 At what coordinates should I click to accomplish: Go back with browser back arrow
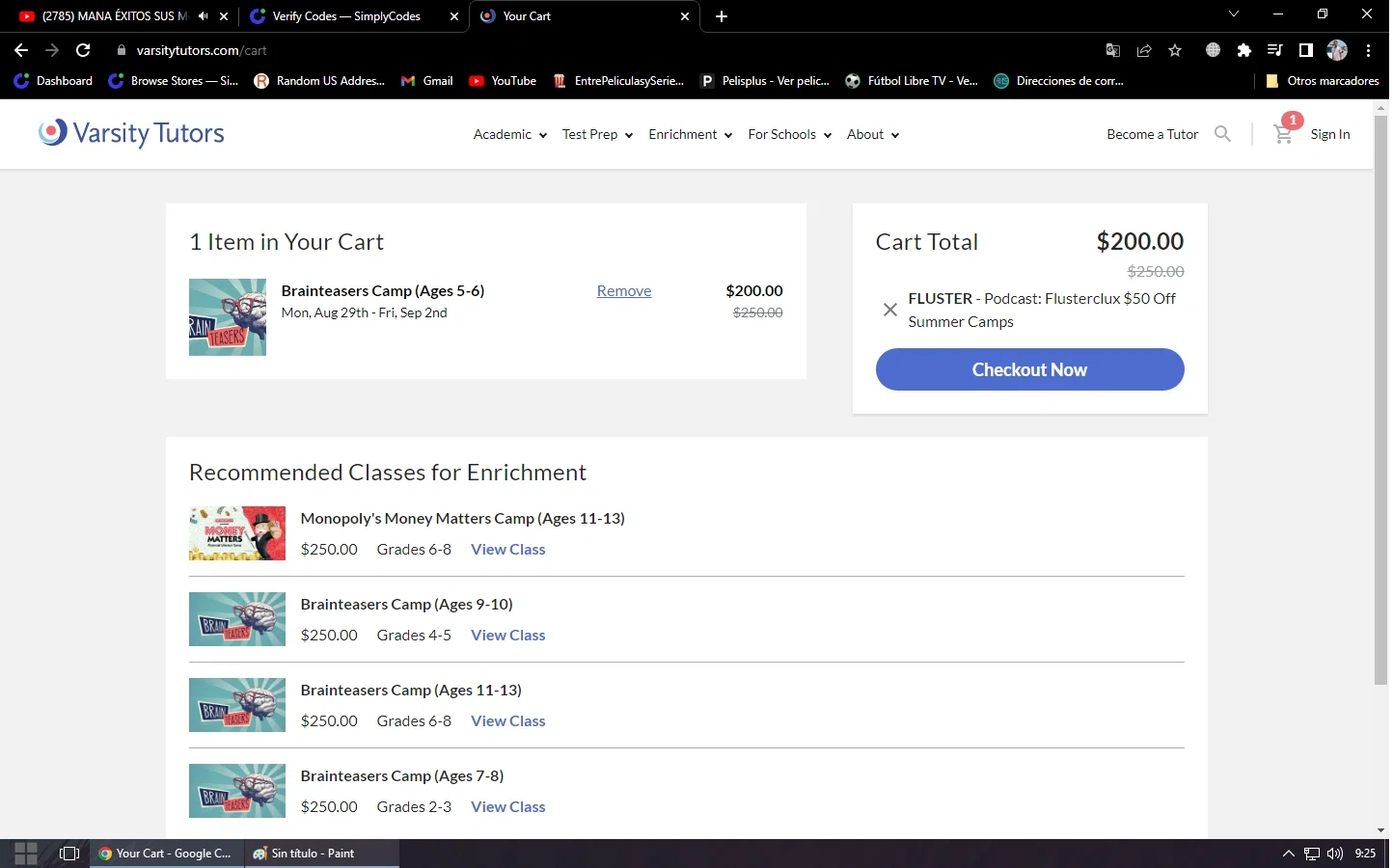pos(21,50)
